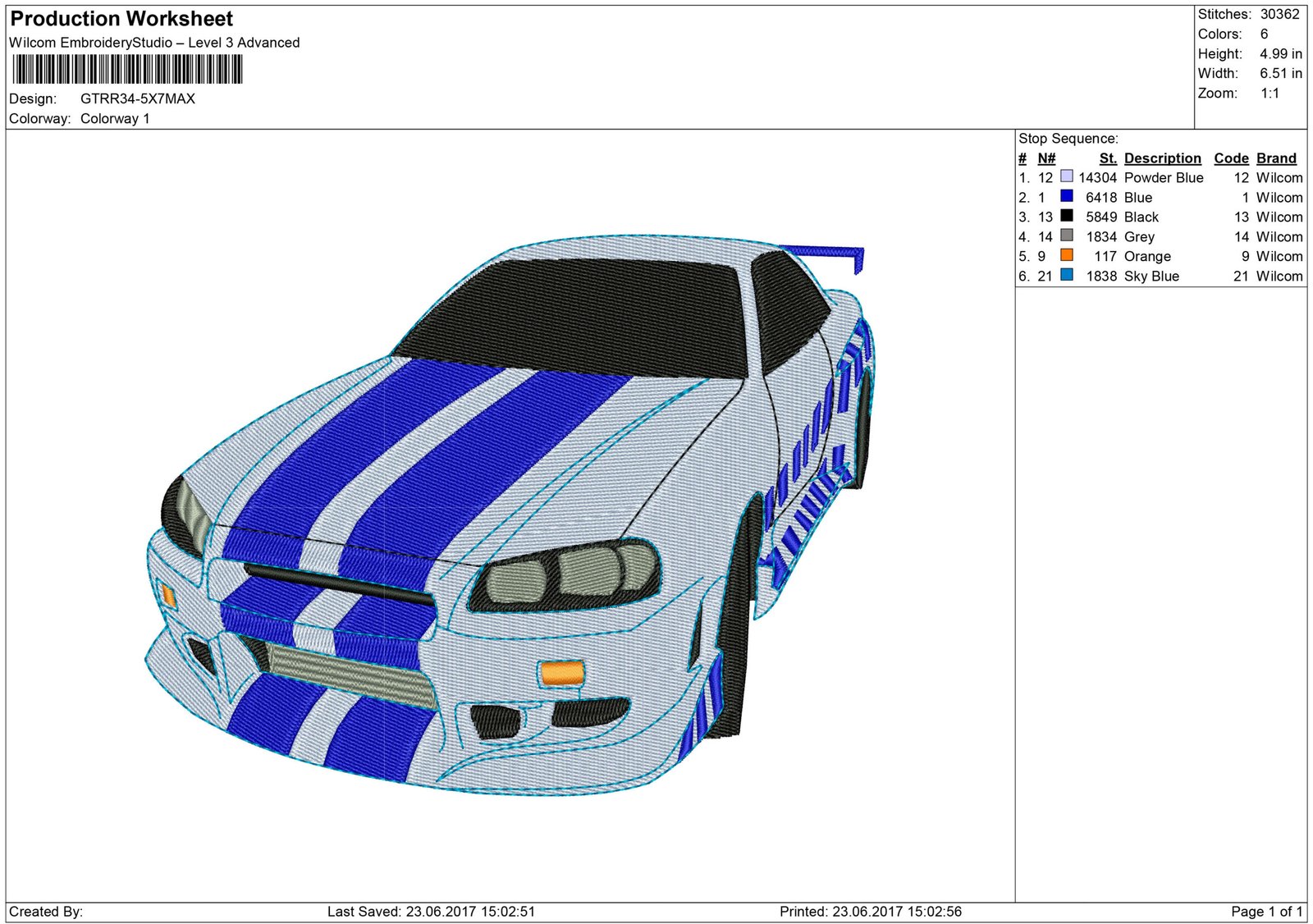
Task: Click the 'Orange' description text
Action: (x=1147, y=256)
